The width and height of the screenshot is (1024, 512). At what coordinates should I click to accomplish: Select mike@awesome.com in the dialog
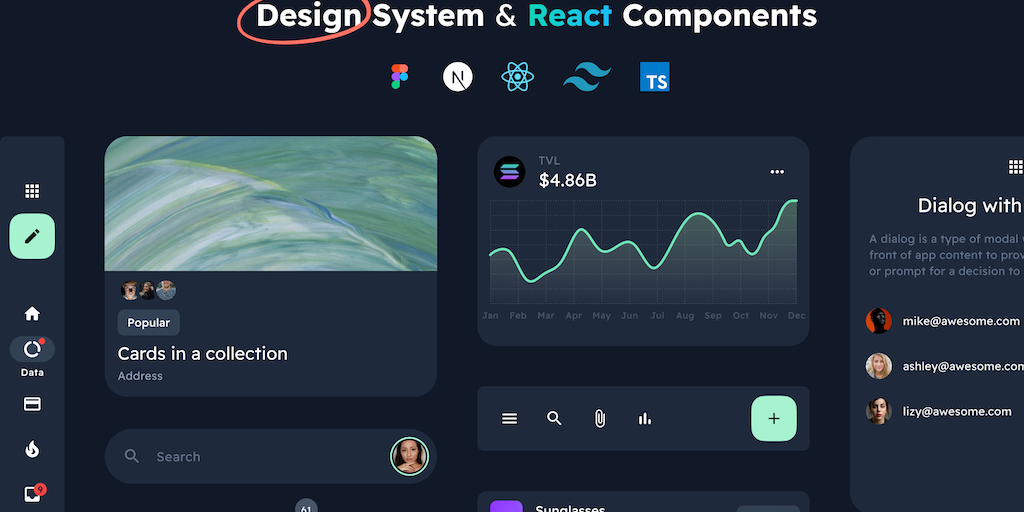click(x=961, y=321)
